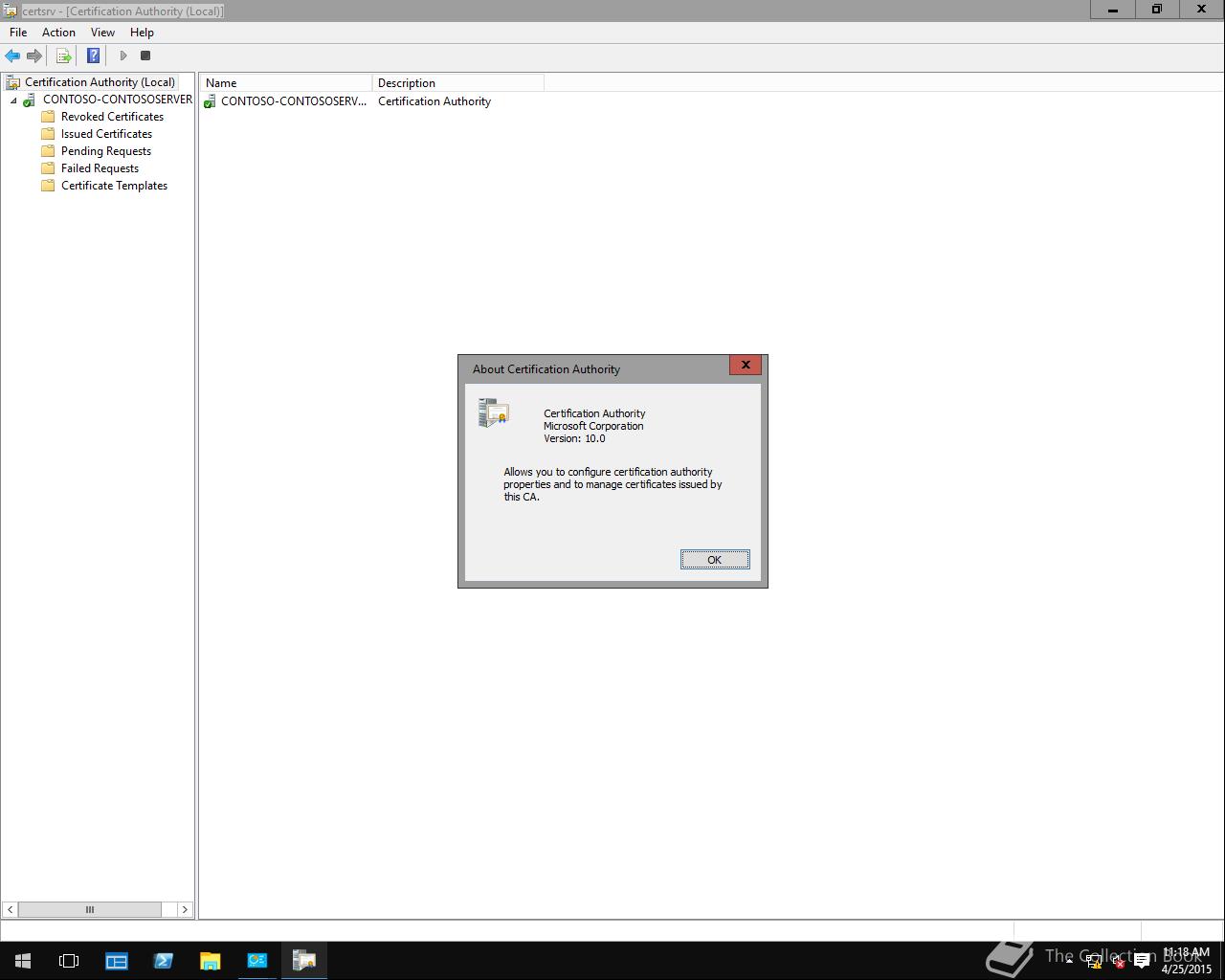Open Help via the blue question-mark icon
This screenshot has width=1225, height=980.
[x=93, y=56]
